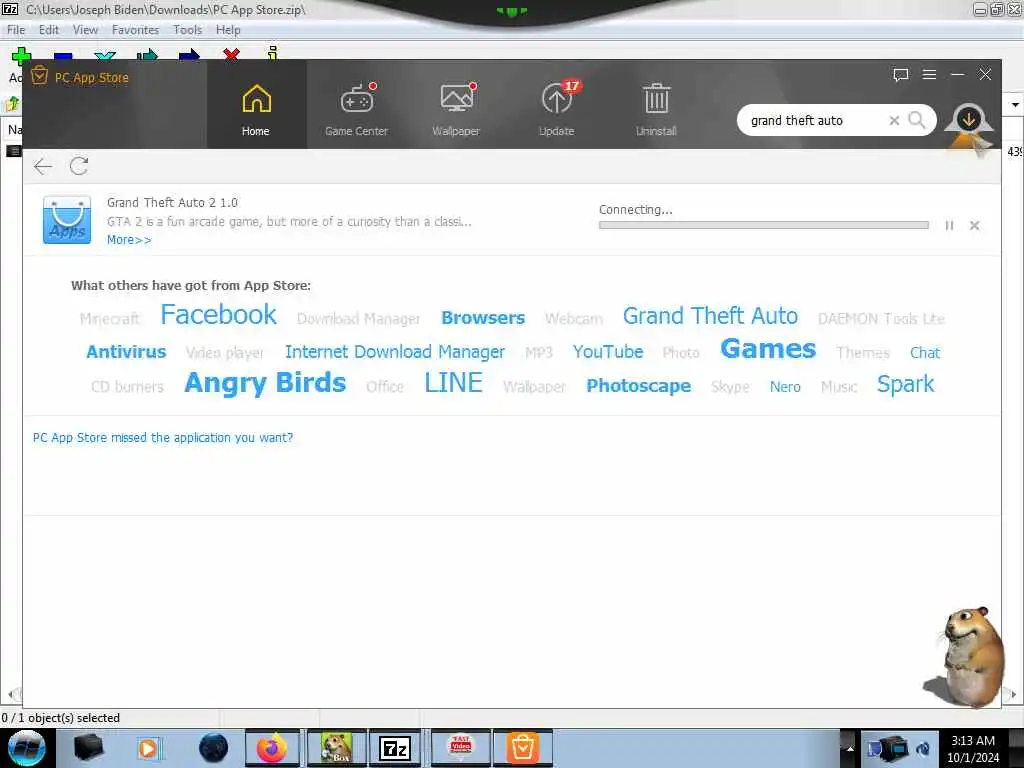Open the PC App Store taskbar icon
The height and width of the screenshot is (768, 1024).
coord(522,748)
